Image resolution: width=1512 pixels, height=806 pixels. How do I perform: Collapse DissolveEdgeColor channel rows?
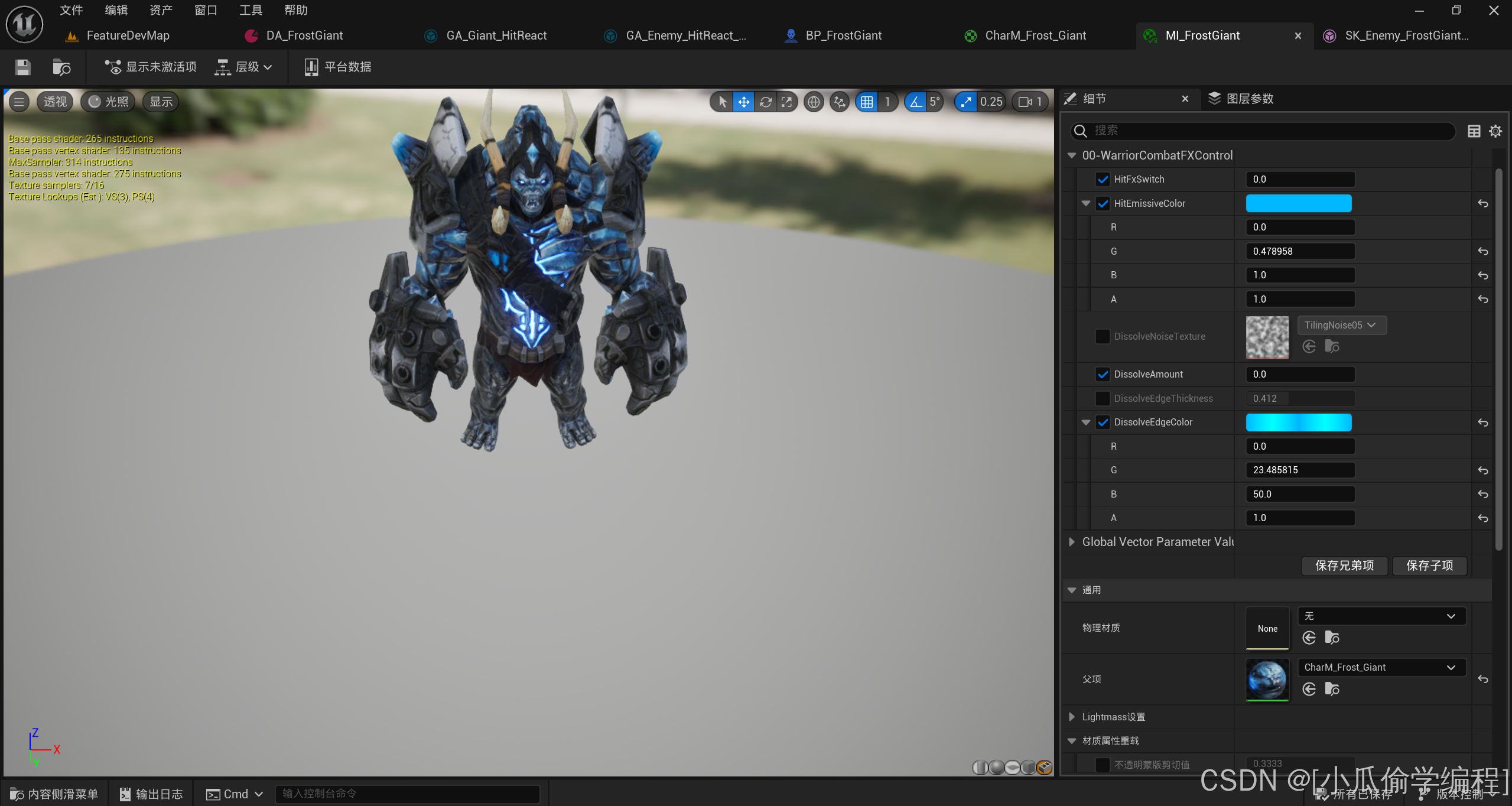click(x=1086, y=422)
